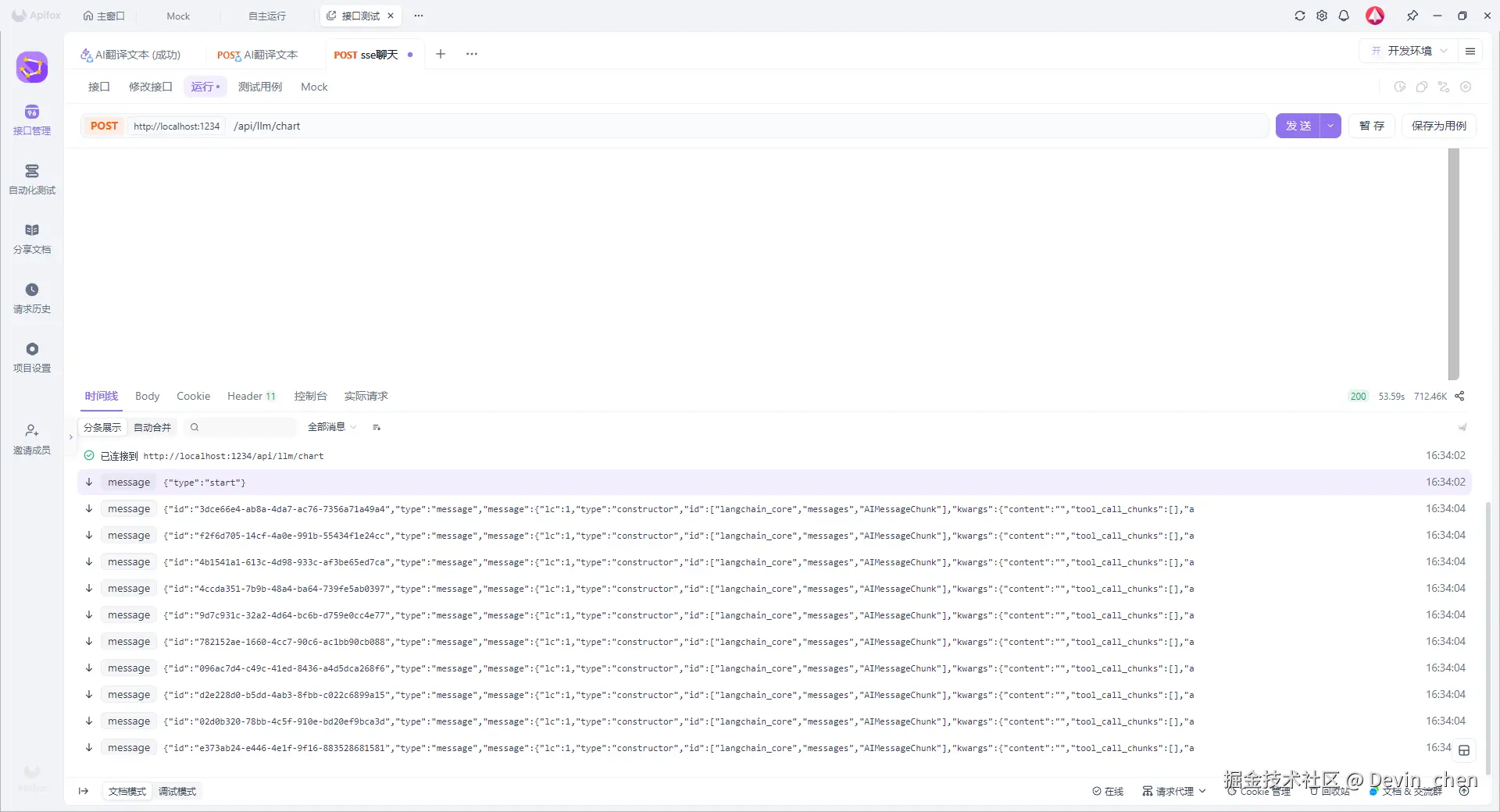This screenshot has height=812, width=1500.
Task: Collapse the sidebar using the bottom-left arrow icon
Action: [x=84, y=791]
